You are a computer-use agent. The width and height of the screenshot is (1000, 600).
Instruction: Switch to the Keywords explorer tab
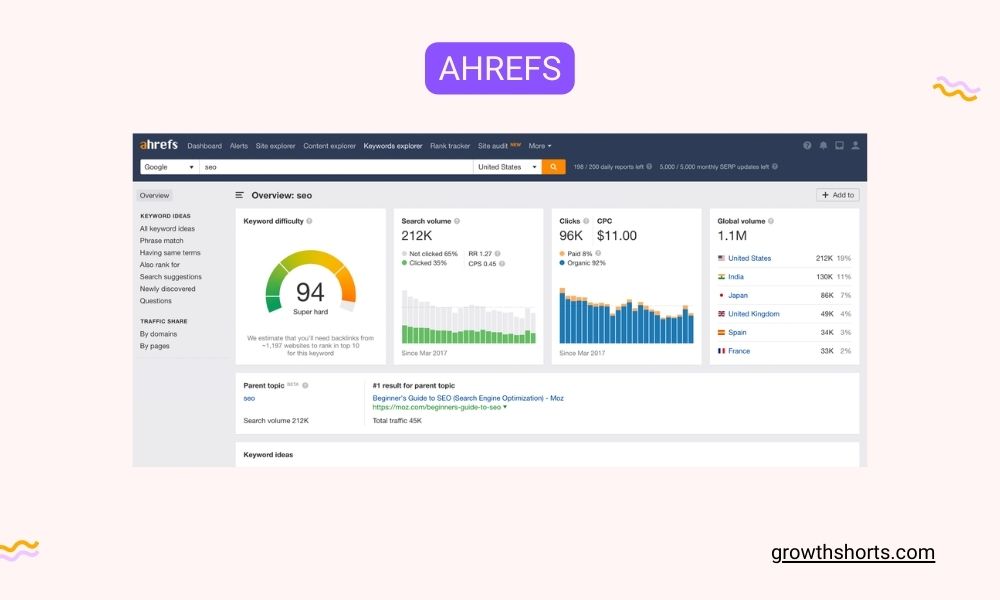(x=393, y=145)
